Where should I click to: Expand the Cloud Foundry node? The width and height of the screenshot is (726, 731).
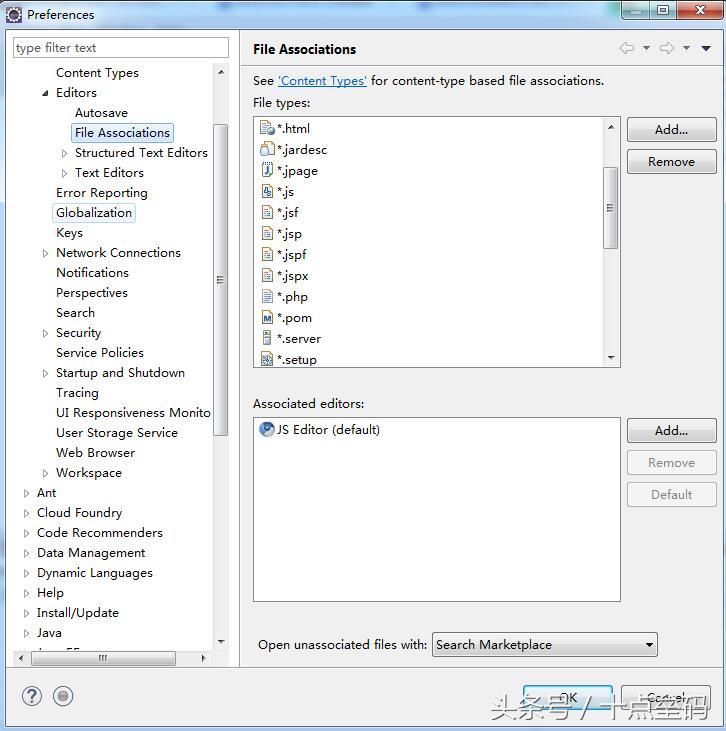[26, 513]
